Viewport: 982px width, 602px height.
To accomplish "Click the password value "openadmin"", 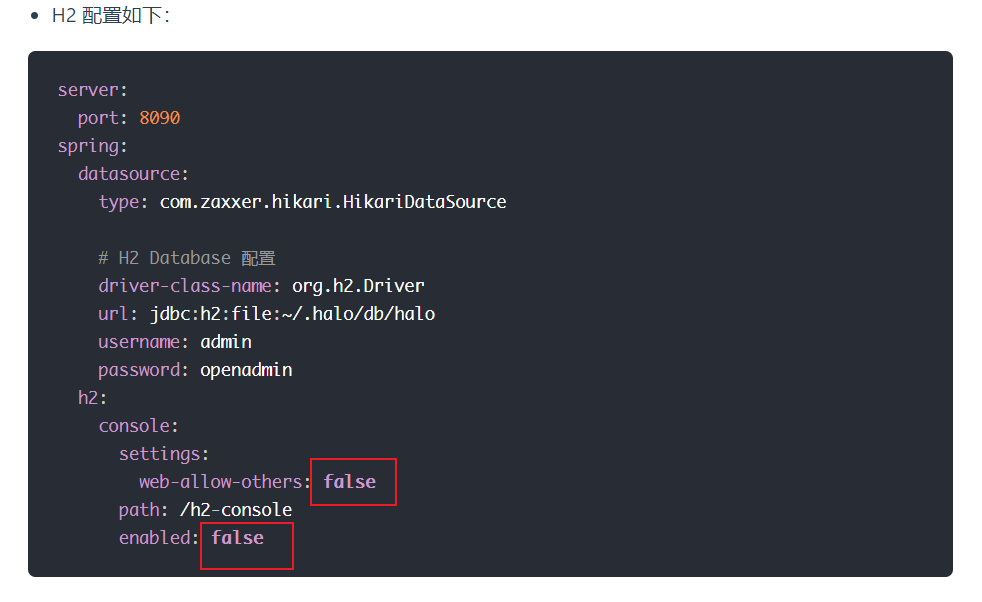I will click(246, 370).
